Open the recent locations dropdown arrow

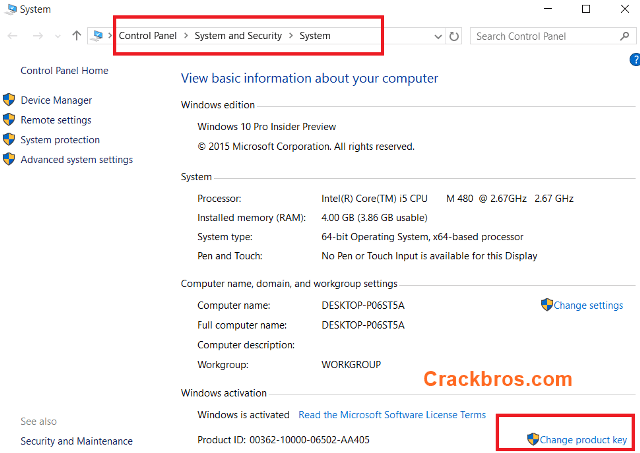coord(58,36)
